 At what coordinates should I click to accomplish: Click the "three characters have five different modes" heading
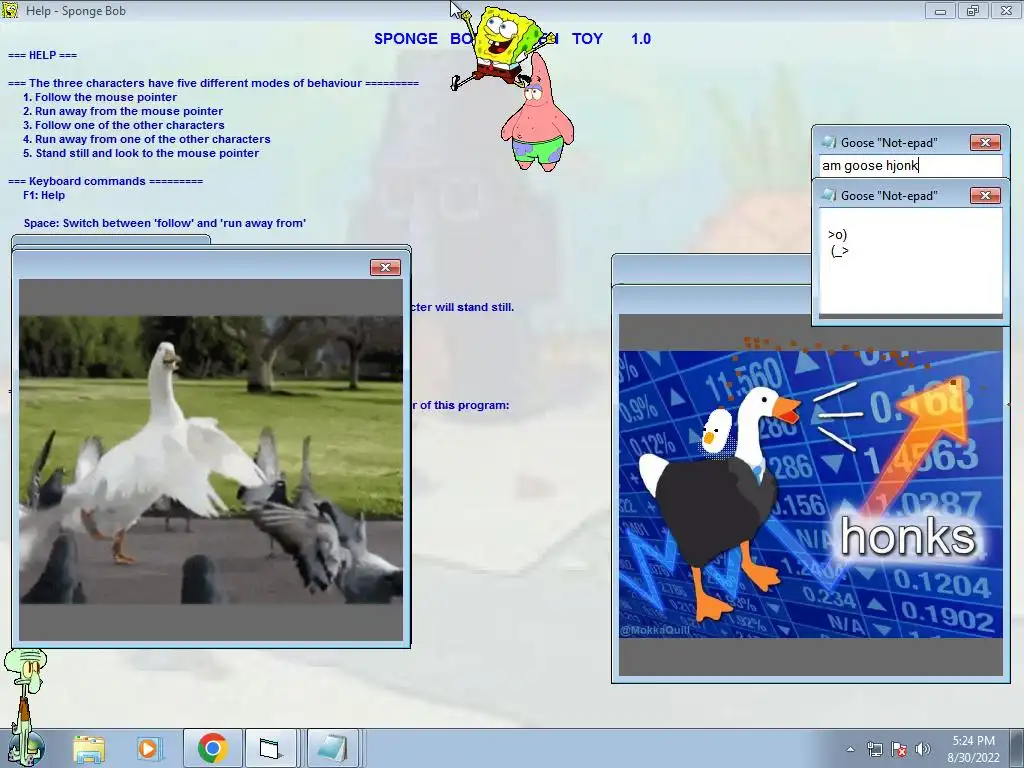point(213,83)
